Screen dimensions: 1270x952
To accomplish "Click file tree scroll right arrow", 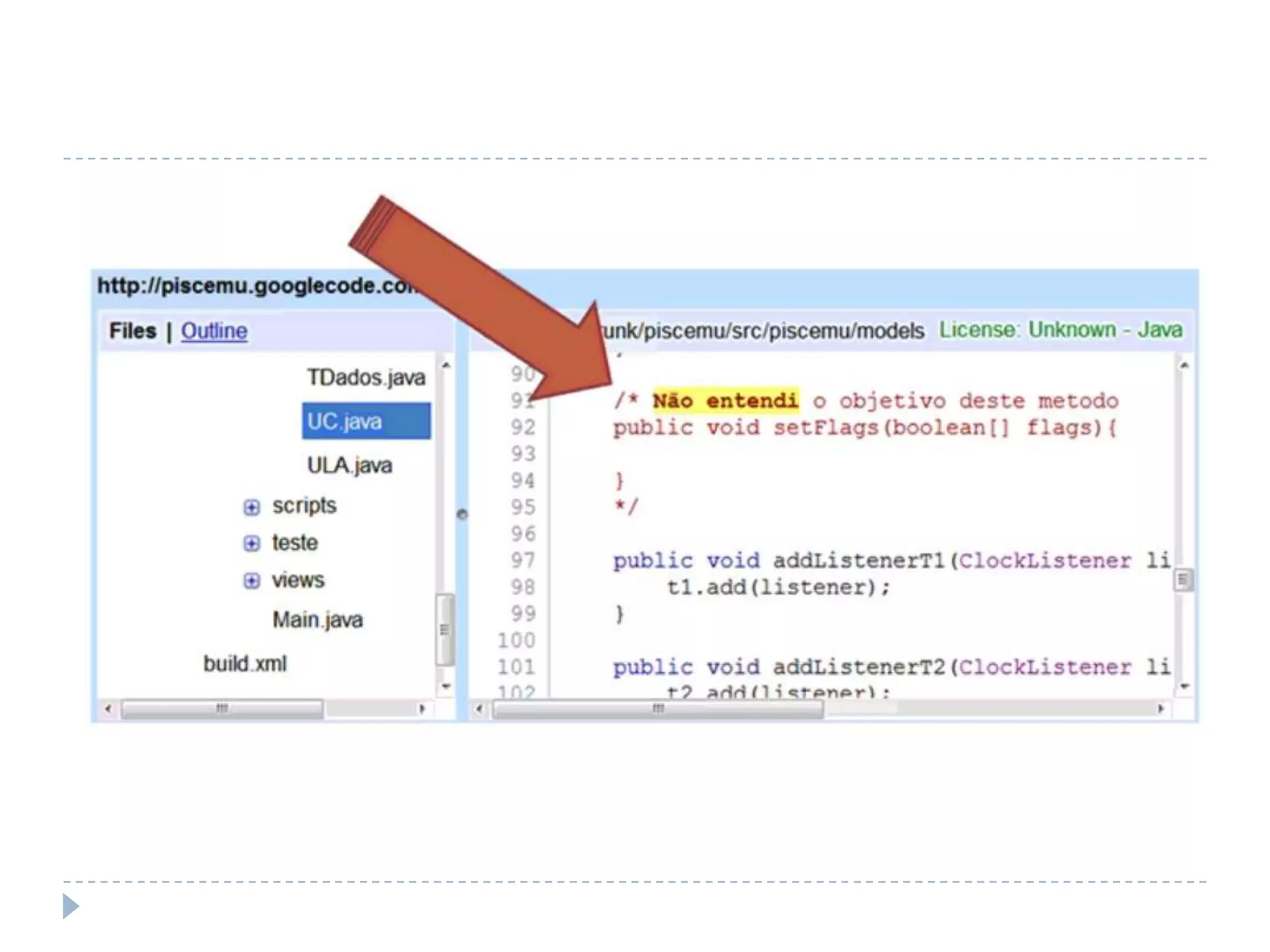I will click(x=422, y=708).
